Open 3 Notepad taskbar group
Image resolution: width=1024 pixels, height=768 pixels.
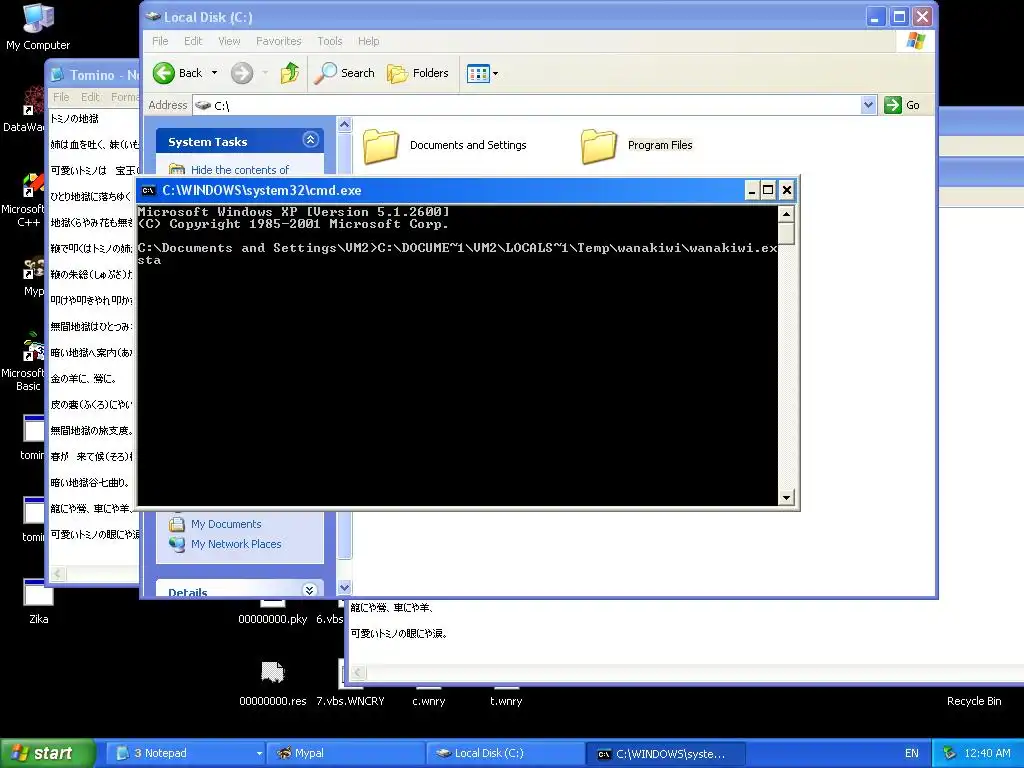point(185,754)
